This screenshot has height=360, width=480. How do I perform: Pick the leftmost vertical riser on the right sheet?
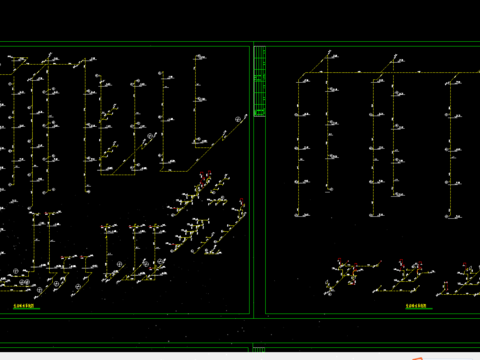pos(298,148)
